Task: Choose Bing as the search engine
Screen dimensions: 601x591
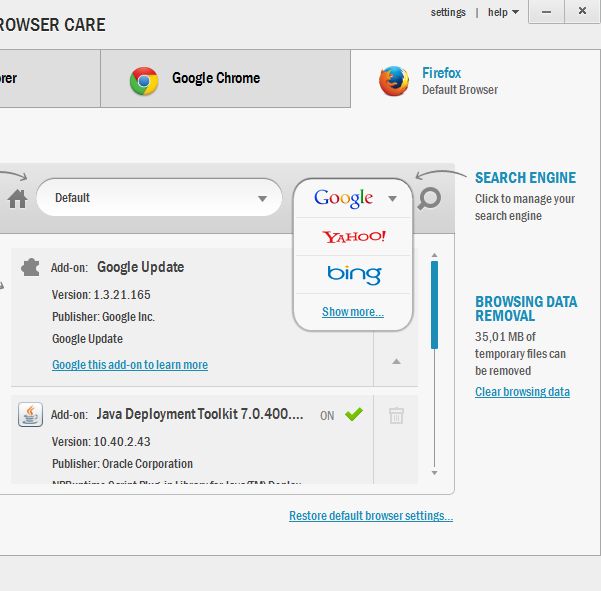Action: pos(354,274)
